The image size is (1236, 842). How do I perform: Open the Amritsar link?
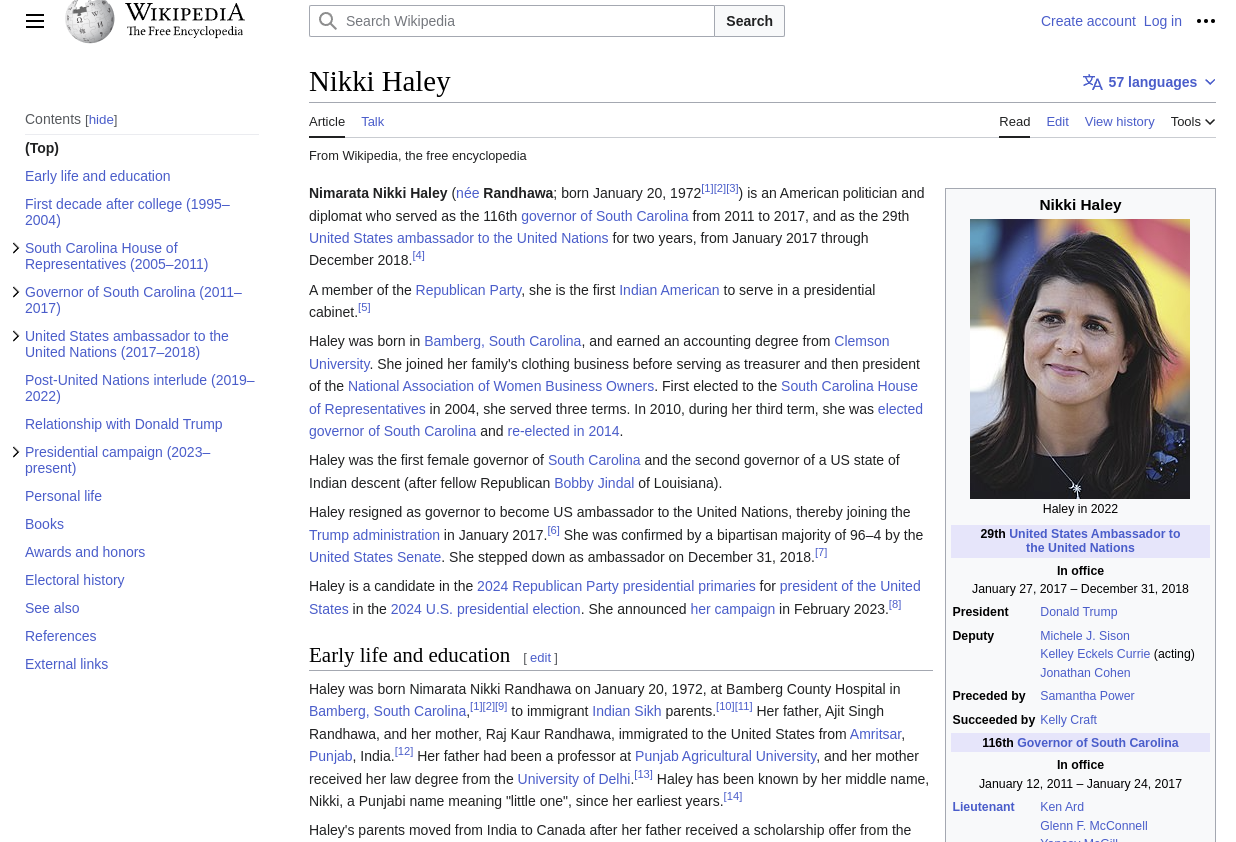876,734
